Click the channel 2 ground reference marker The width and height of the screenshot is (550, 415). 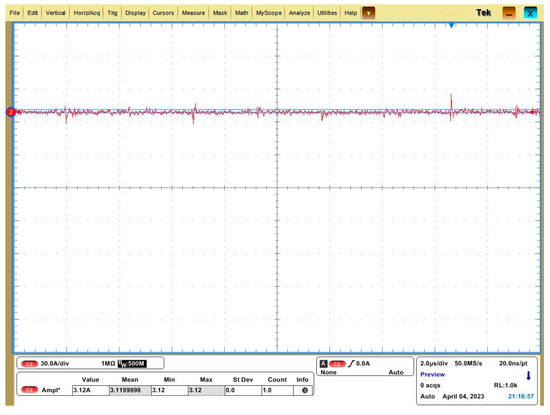click(x=11, y=112)
